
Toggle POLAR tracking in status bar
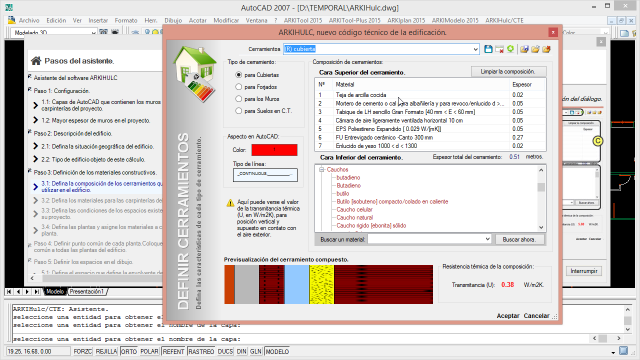(149, 351)
